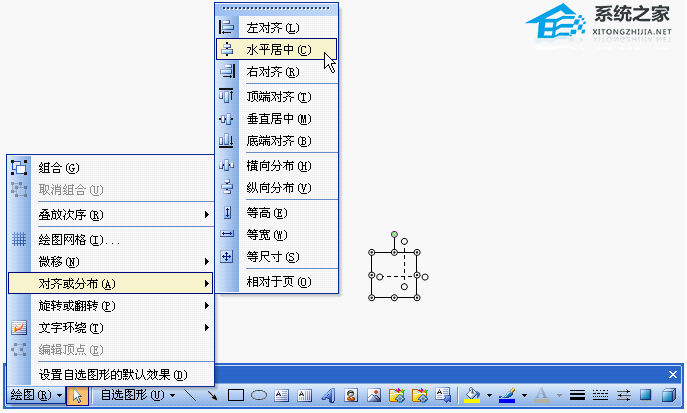The image size is (687, 413).
Task: Select the Rectangle shape tool
Action: point(236,395)
